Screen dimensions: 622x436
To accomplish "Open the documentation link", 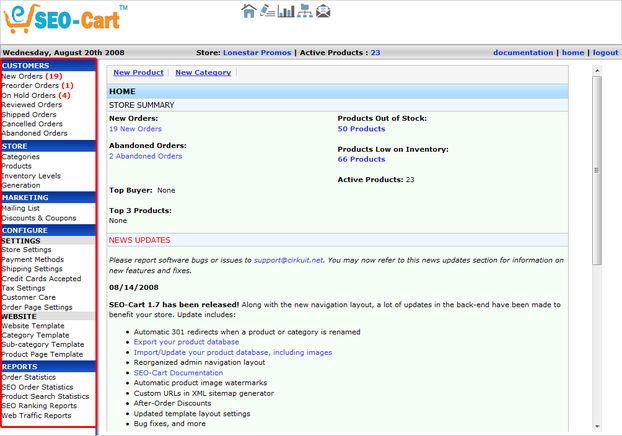I will [523, 52].
